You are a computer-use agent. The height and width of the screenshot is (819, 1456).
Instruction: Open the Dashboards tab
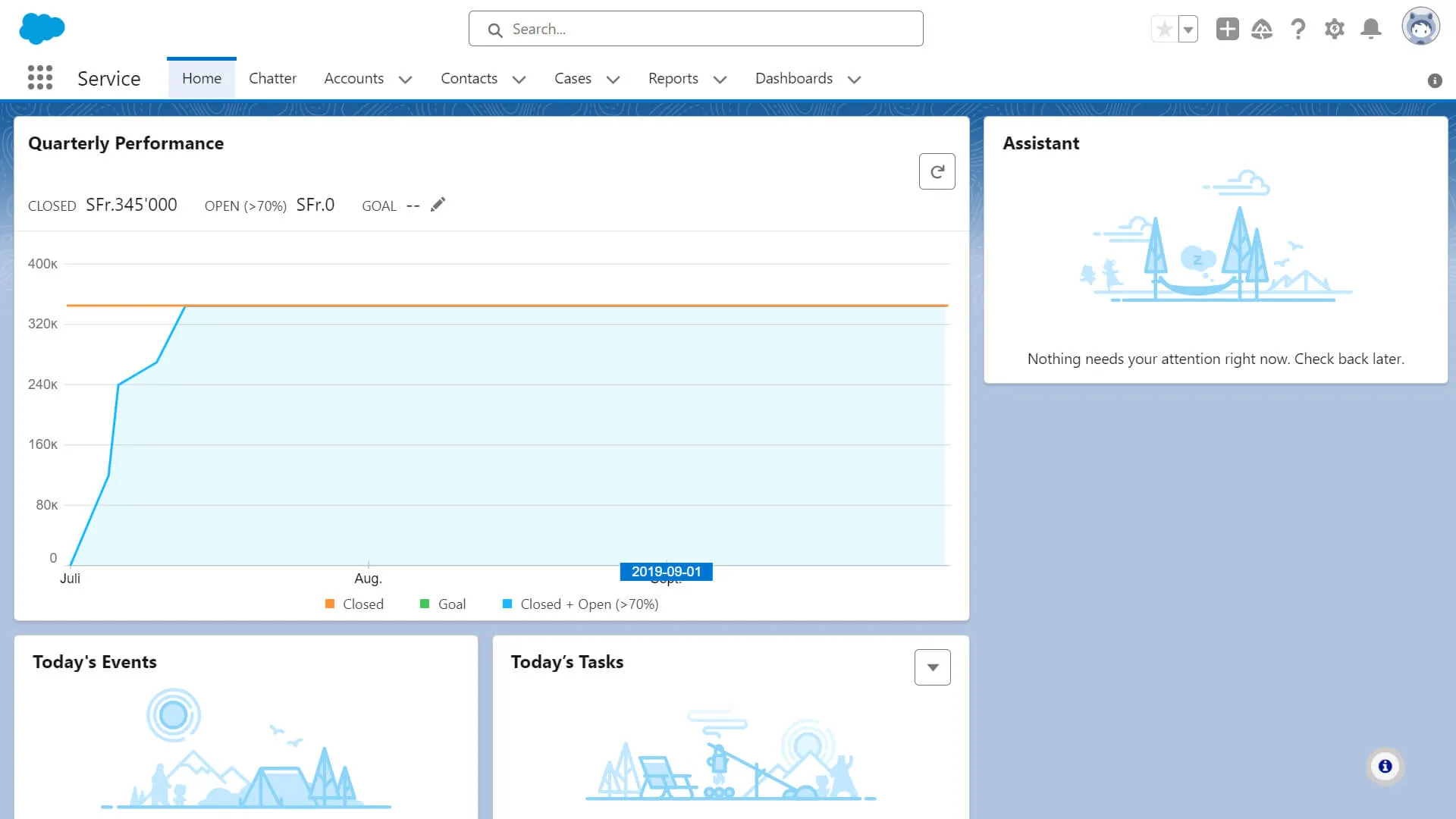[793, 78]
